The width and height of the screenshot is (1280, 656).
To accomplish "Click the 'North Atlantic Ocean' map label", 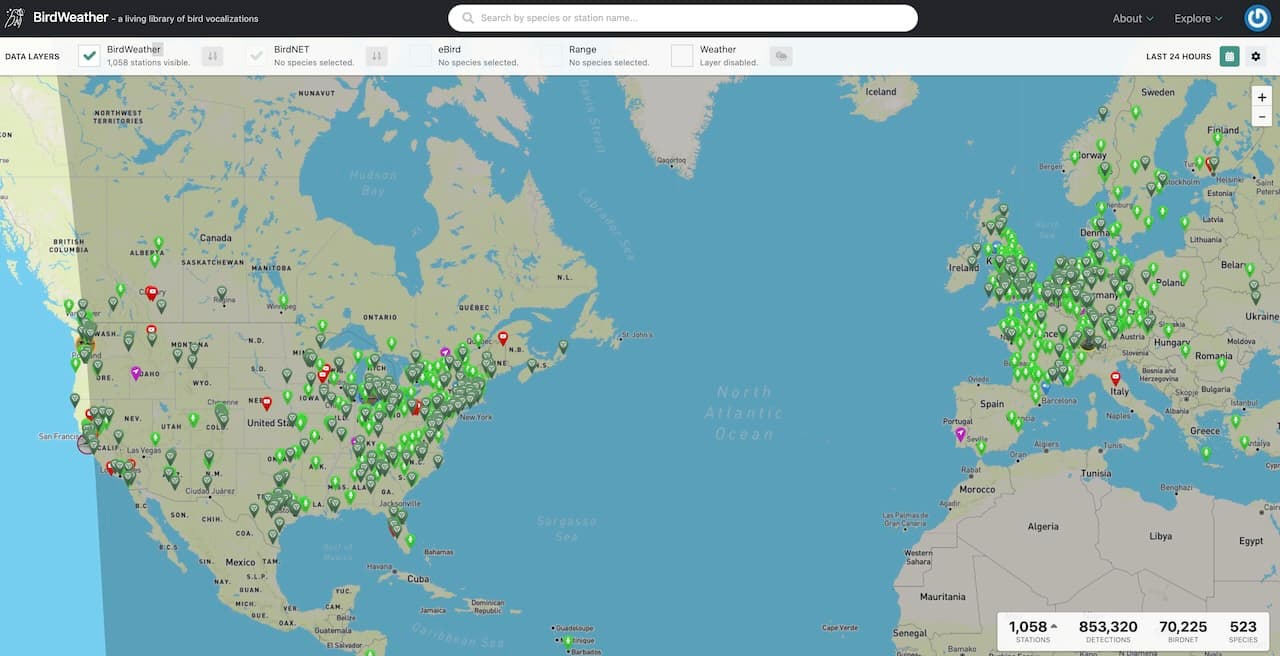I will (x=744, y=412).
